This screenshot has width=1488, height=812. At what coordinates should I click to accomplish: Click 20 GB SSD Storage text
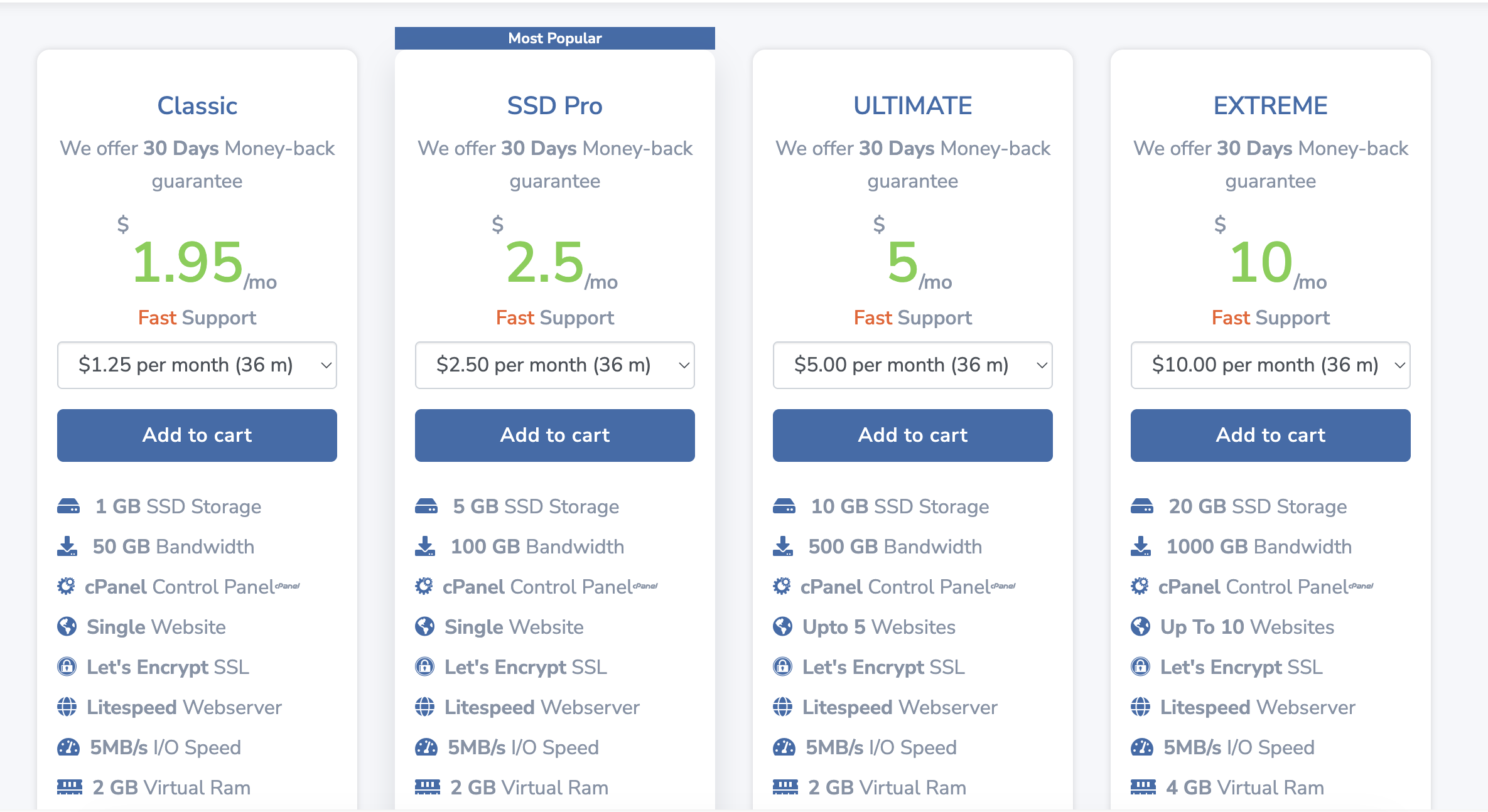click(x=1258, y=506)
